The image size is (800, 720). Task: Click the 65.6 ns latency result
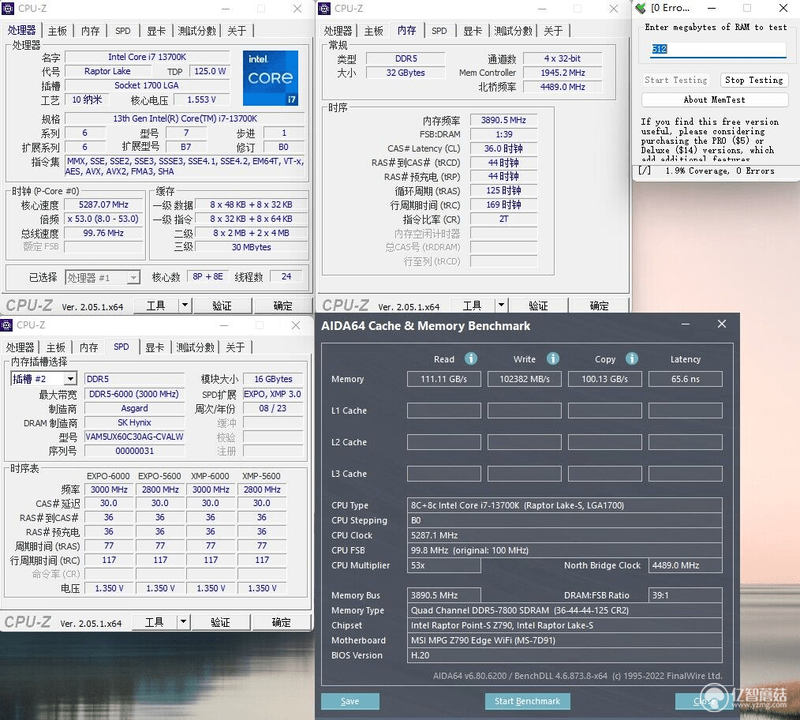[685, 379]
